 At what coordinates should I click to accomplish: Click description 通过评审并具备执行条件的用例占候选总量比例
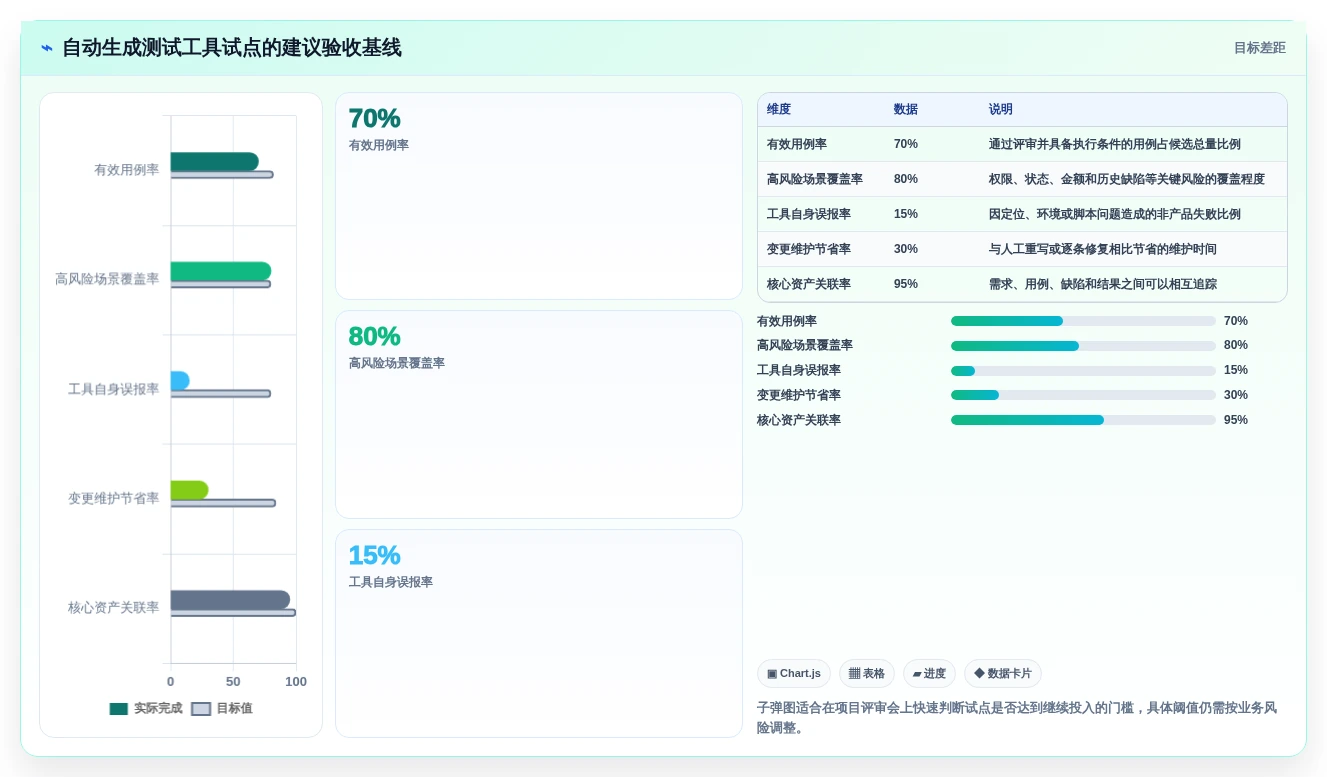1115,144
